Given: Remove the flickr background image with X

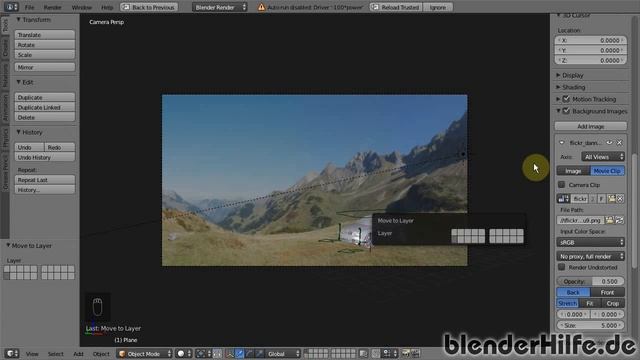Looking at the screenshot, I should [620, 142].
